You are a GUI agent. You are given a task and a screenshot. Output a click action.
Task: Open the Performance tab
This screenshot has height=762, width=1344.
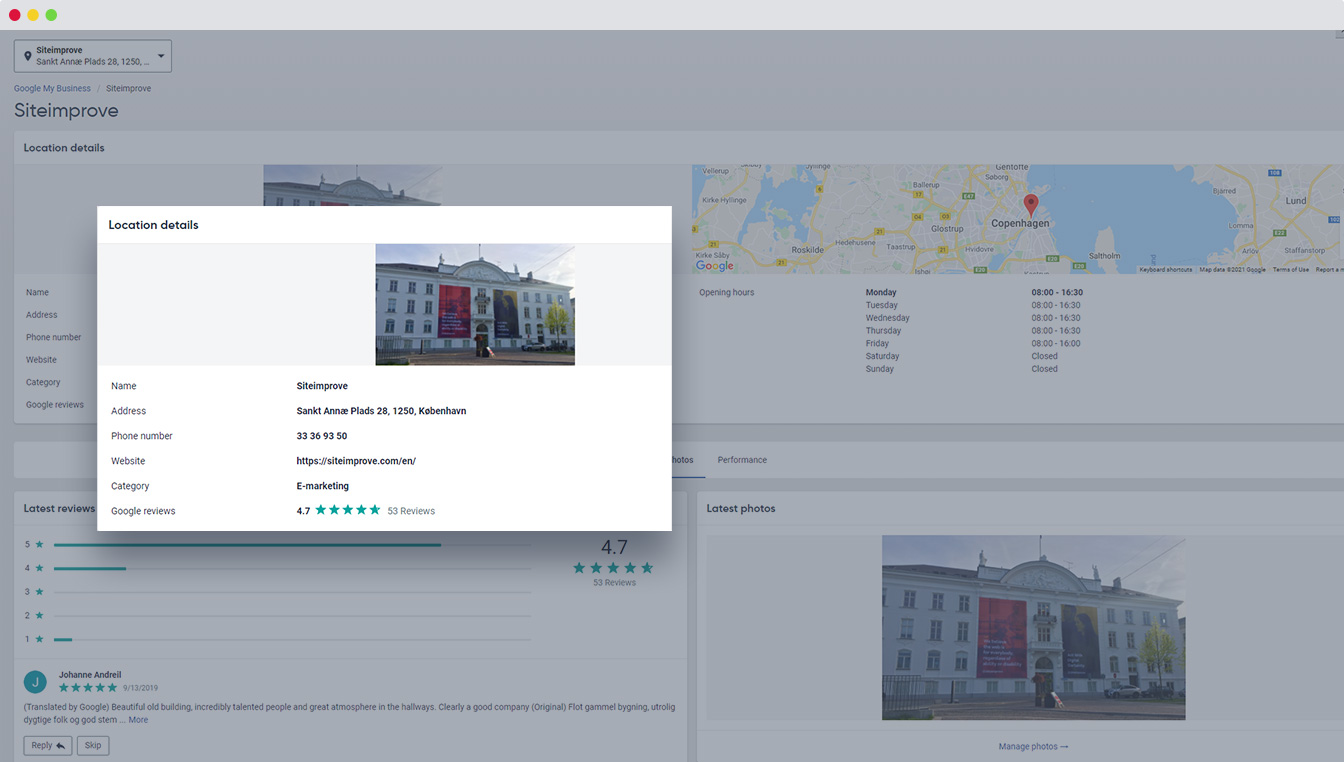coord(742,460)
